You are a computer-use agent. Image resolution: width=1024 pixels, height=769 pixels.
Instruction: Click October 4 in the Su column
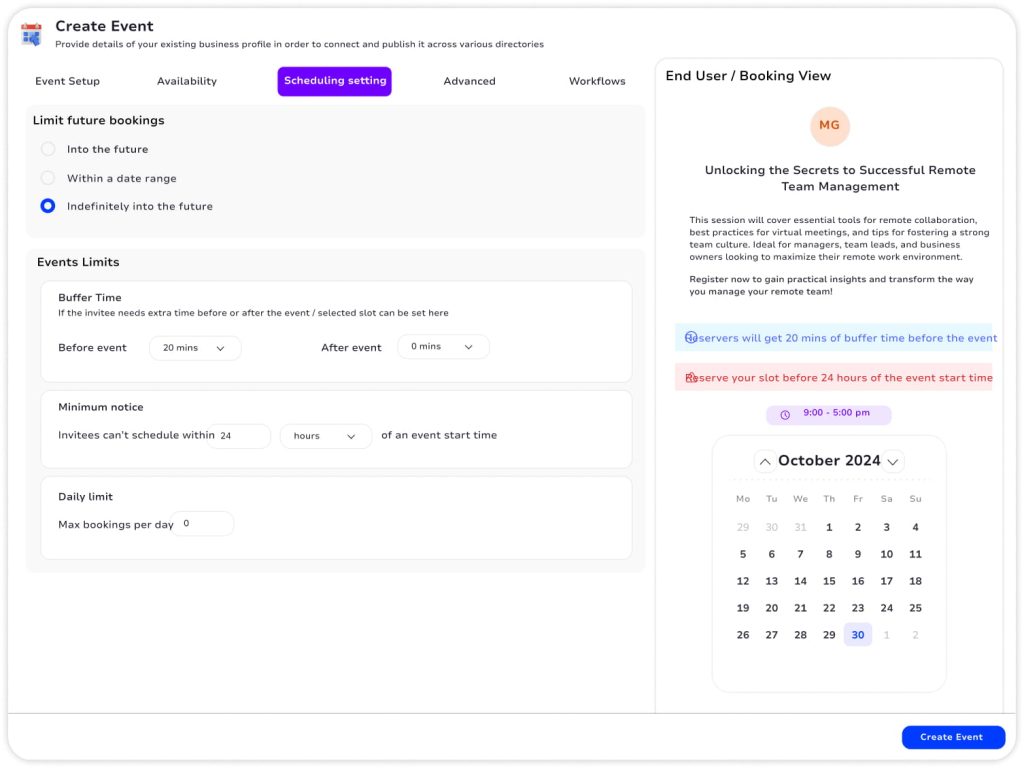coord(915,527)
